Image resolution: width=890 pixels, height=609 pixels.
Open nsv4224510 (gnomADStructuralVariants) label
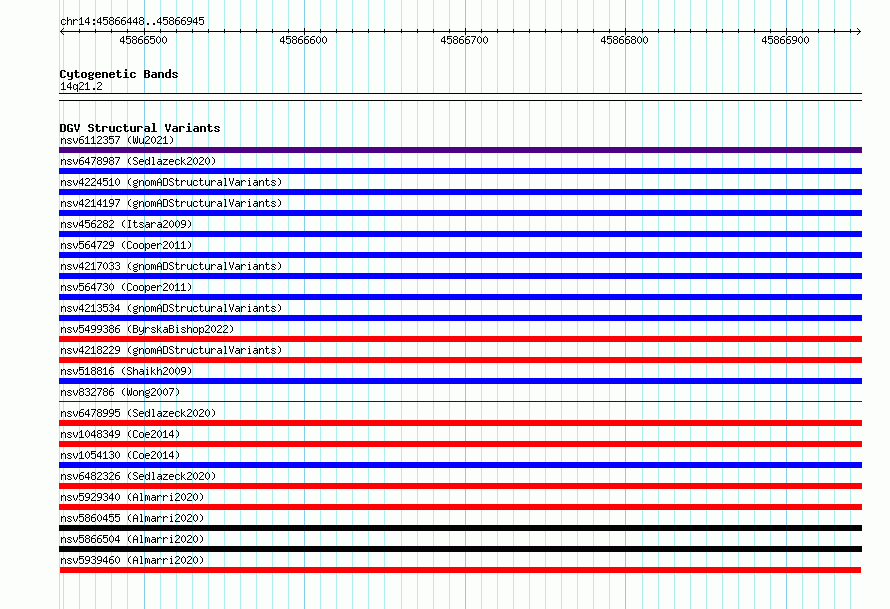point(171,182)
